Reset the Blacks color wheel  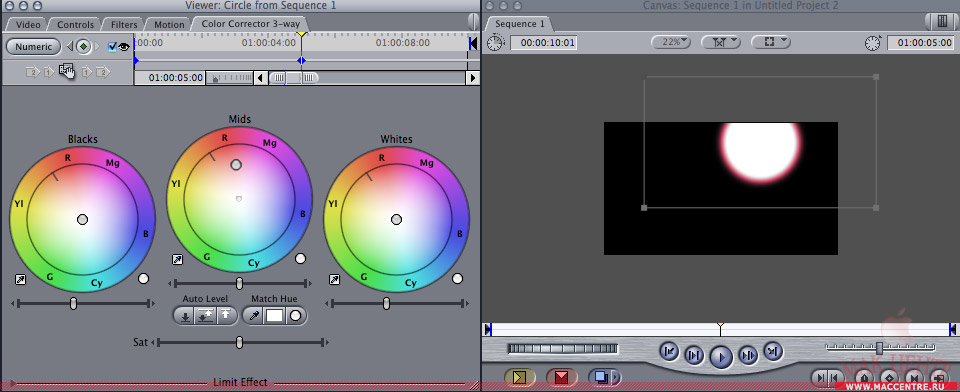[143, 279]
